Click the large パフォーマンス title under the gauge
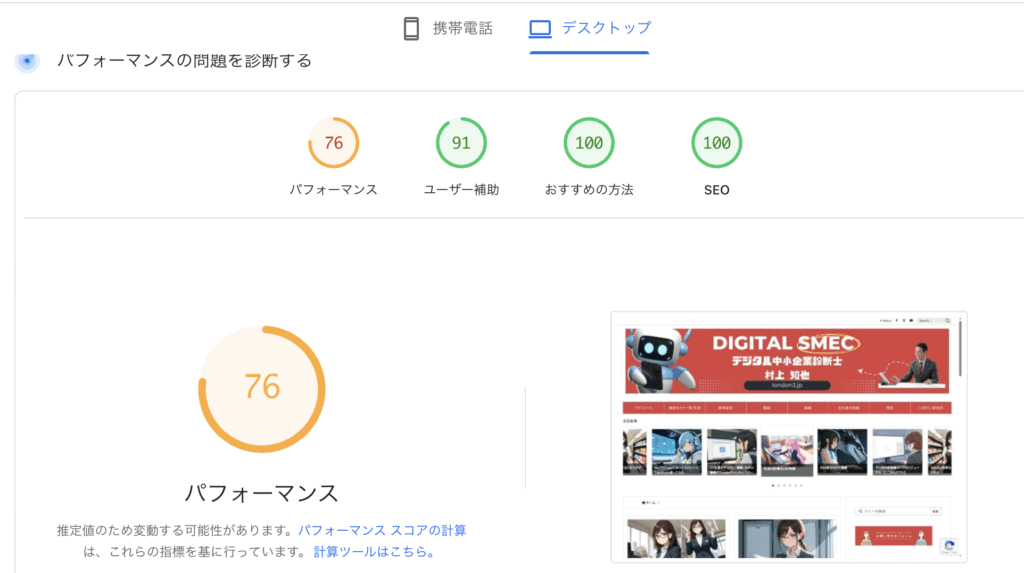 pos(262,493)
